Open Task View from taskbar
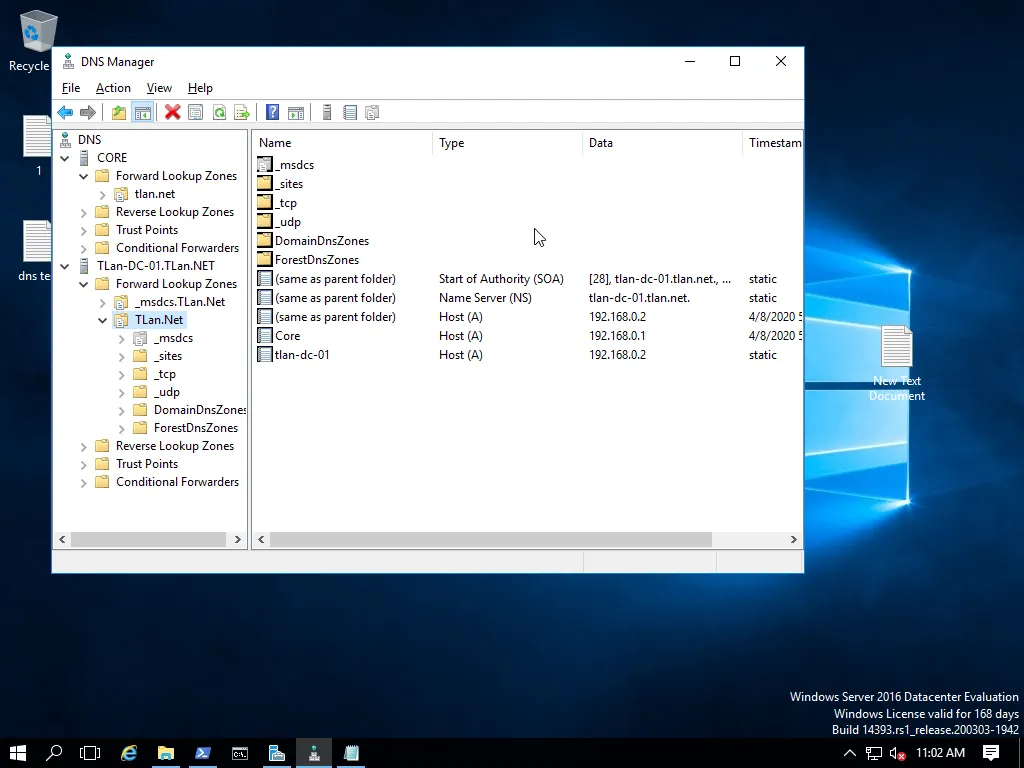 pyautogui.click(x=90, y=753)
